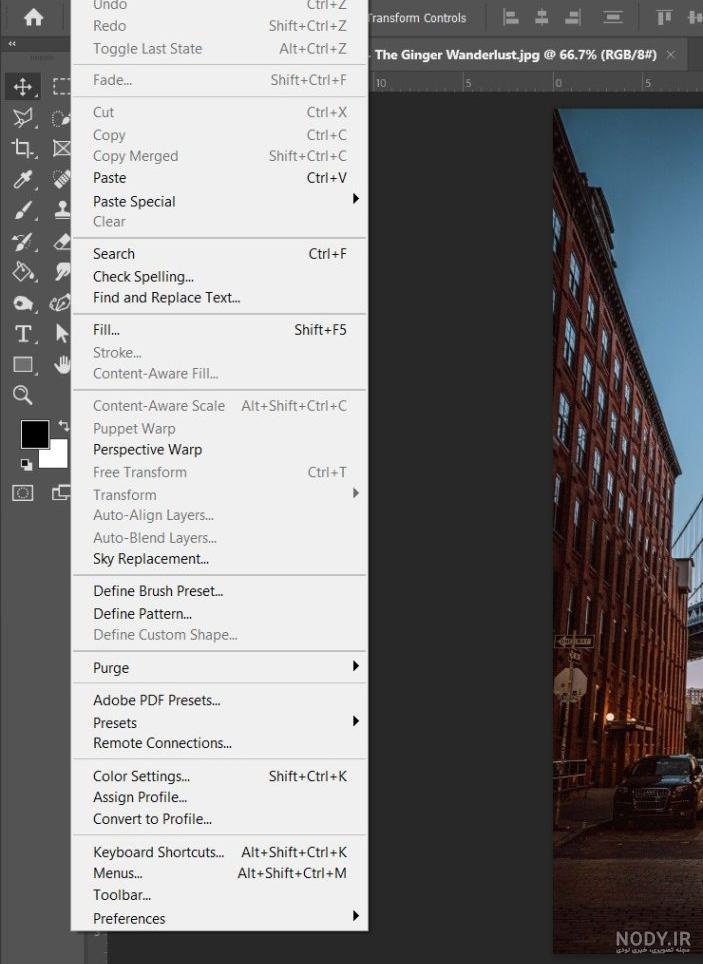This screenshot has height=964, width=703.
Task: Select the Horizontal Type tool
Action: coord(23,334)
